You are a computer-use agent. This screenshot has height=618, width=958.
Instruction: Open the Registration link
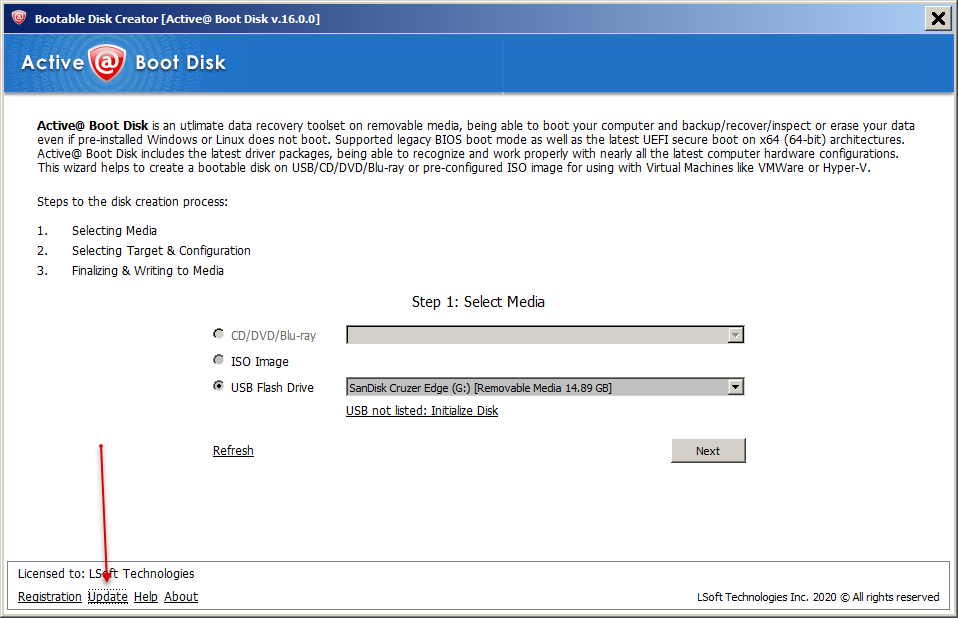tap(49, 597)
